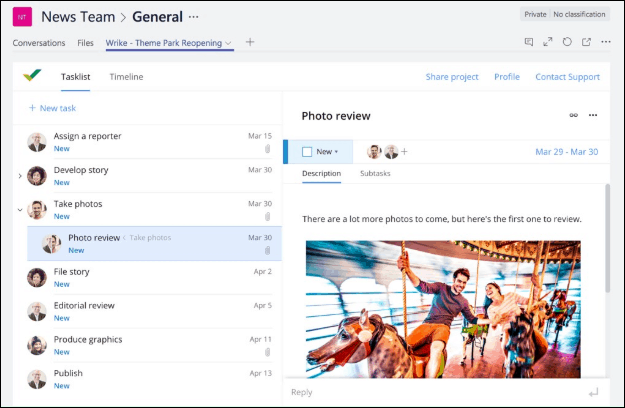Click the description panel vertical scrollbar

pos(607,238)
